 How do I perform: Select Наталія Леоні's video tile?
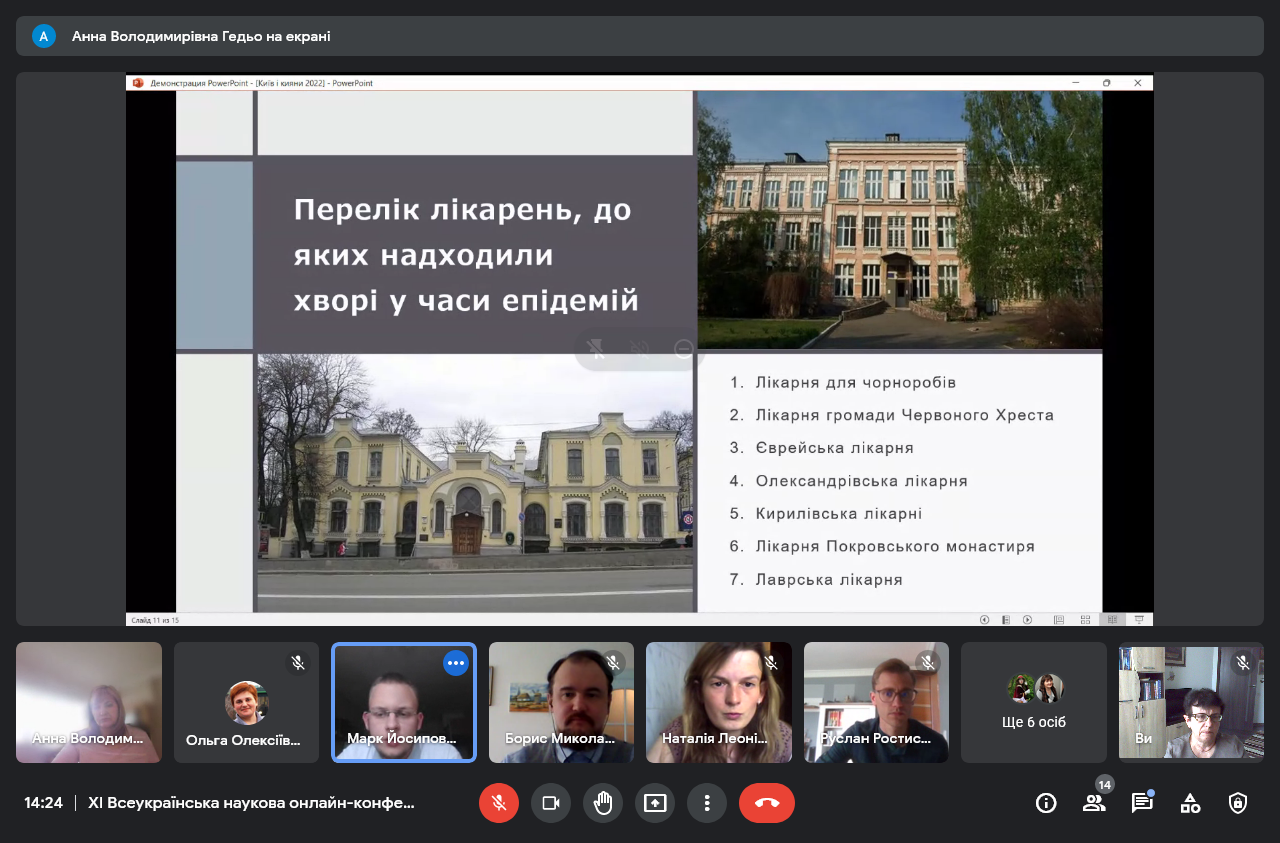(x=718, y=702)
